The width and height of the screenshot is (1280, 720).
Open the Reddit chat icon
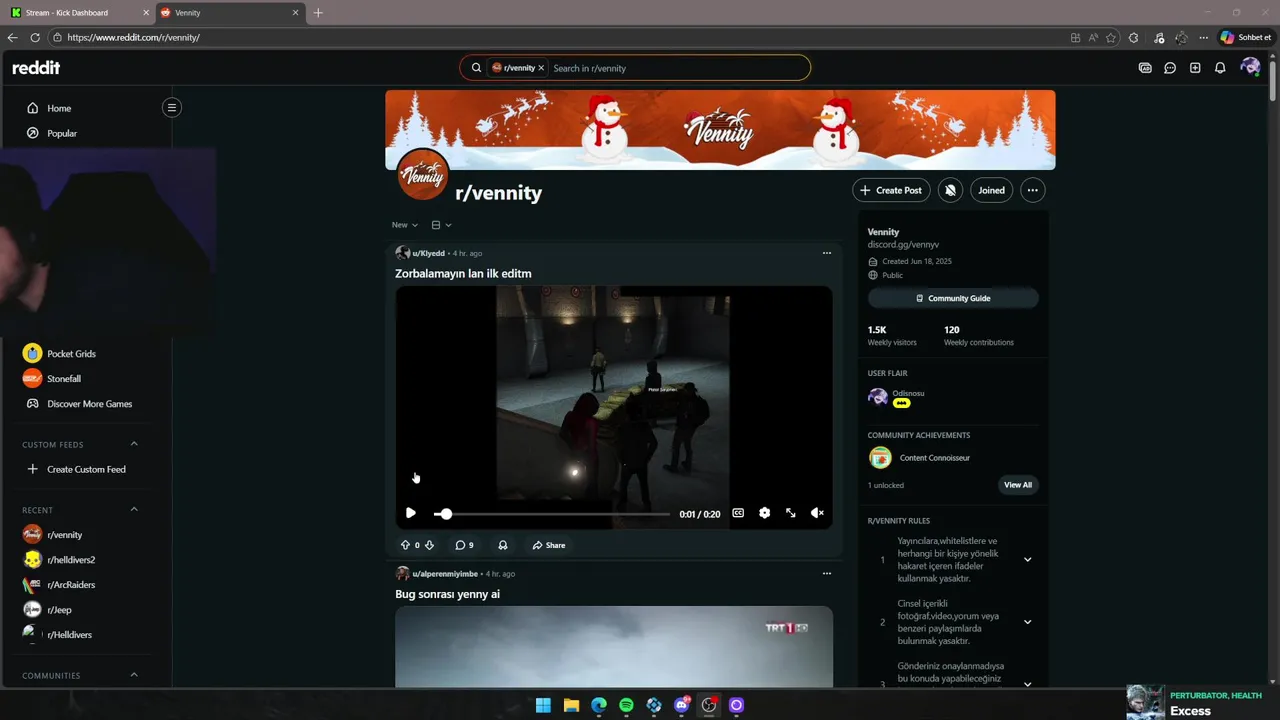[x=1170, y=68]
